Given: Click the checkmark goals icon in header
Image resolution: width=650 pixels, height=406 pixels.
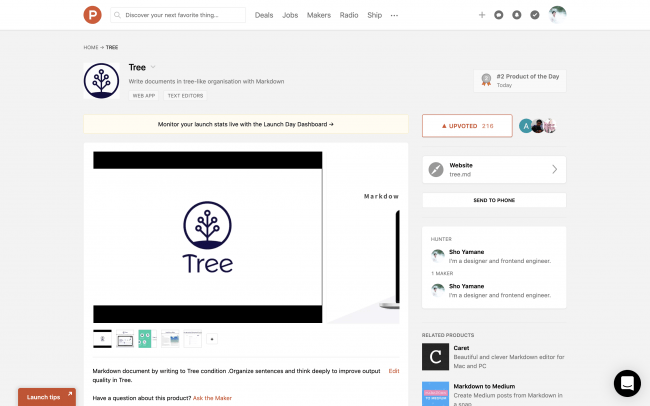Looking at the screenshot, I should [x=535, y=15].
